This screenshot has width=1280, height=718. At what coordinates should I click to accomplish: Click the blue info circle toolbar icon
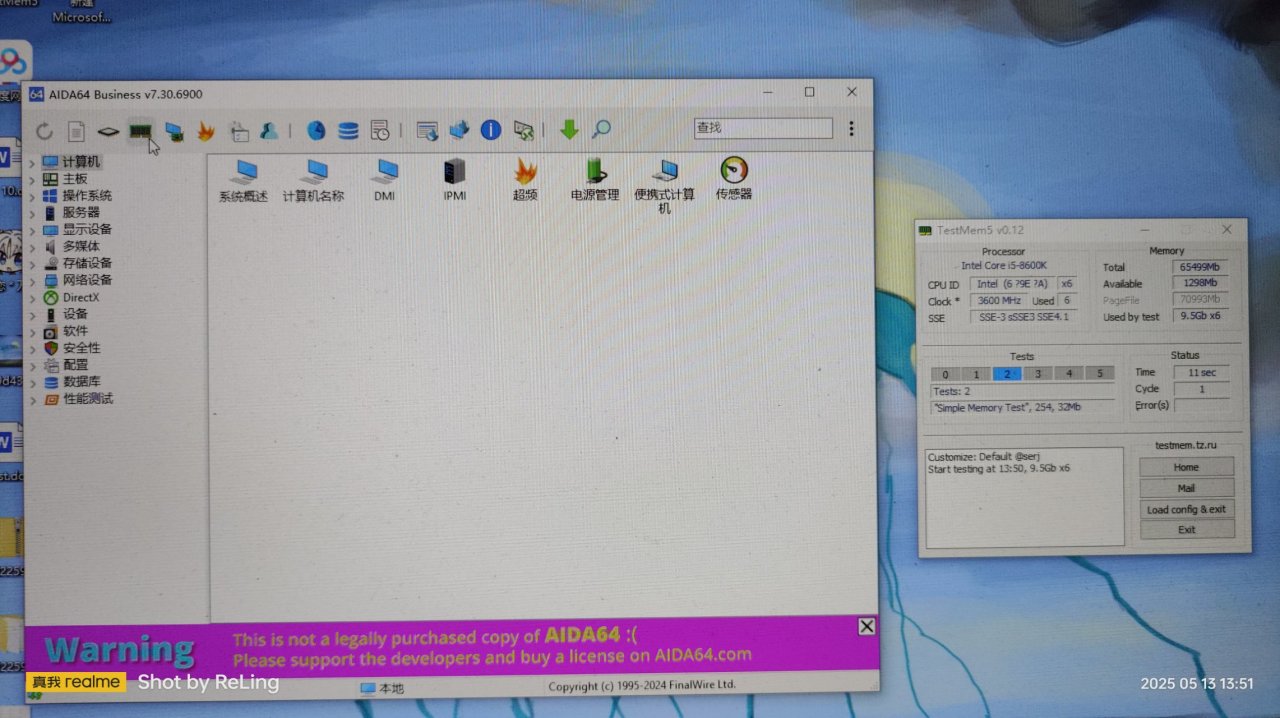[x=491, y=130]
